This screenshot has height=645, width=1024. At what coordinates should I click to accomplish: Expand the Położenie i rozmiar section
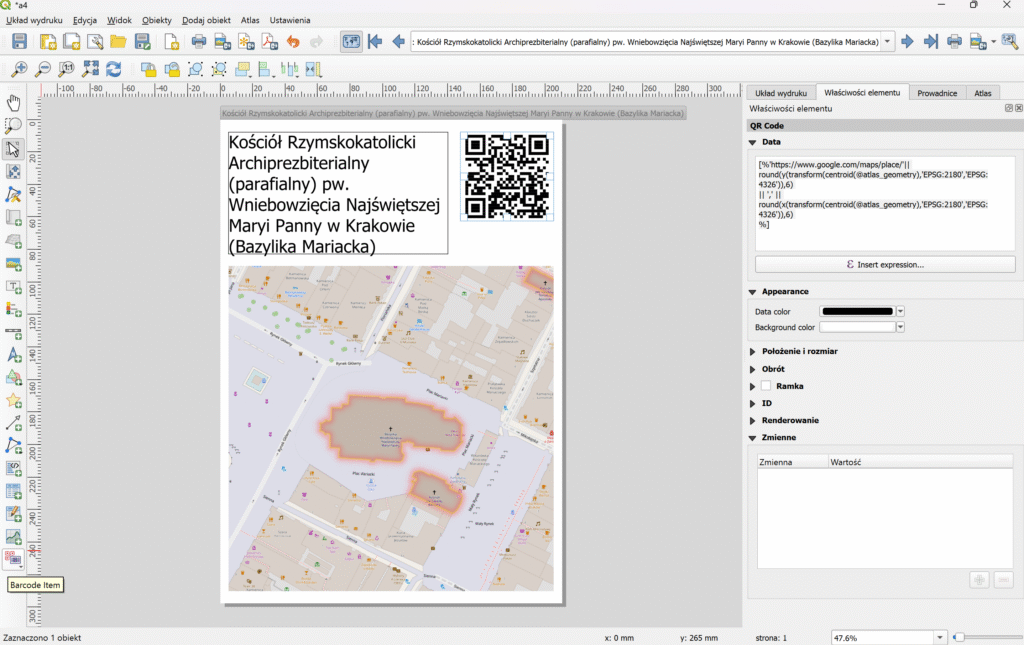tap(753, 352)
